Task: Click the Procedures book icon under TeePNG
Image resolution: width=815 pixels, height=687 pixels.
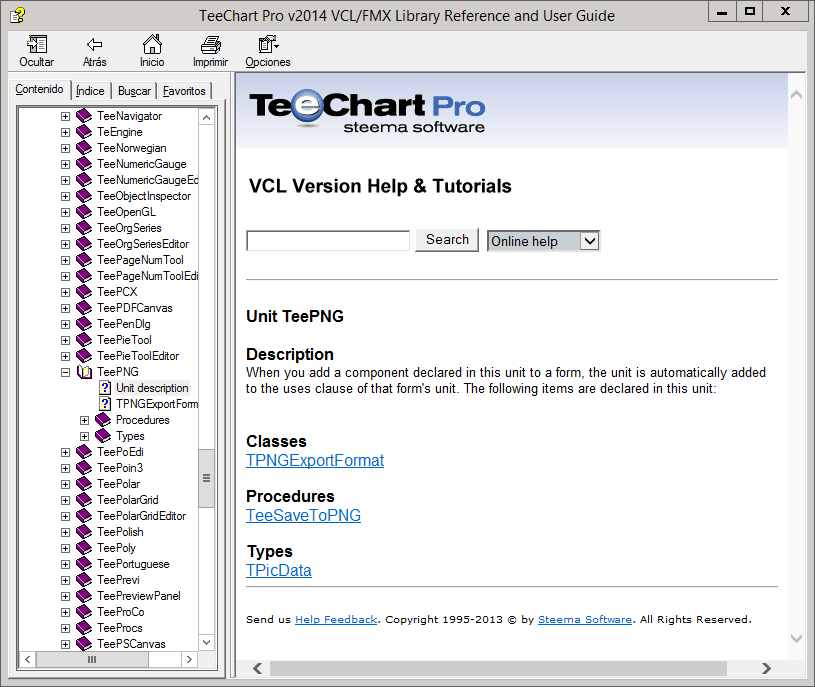Action: tap(103, 420)
